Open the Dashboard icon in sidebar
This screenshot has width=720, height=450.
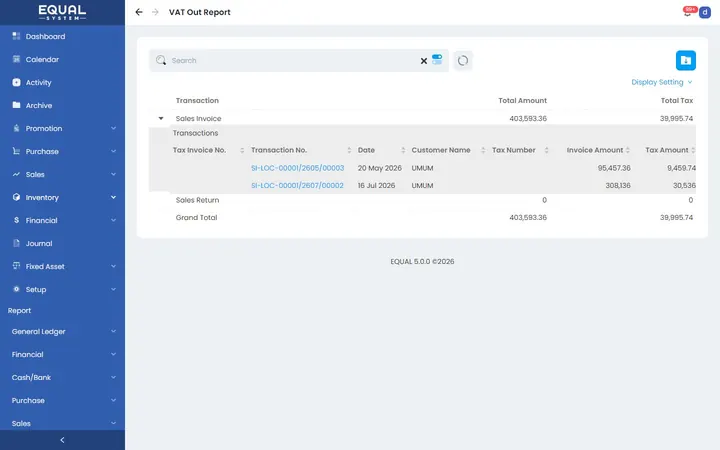click(x=17, y=36)
